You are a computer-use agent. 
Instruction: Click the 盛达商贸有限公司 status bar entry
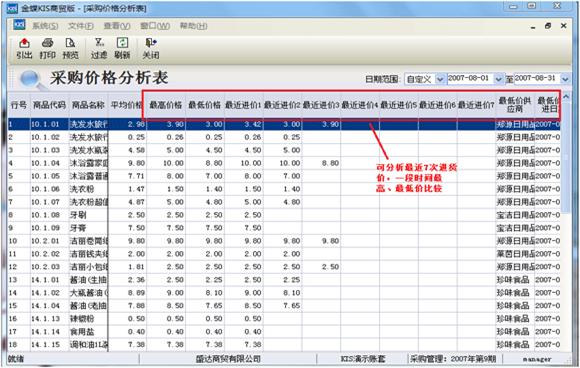tap(228, 359)
